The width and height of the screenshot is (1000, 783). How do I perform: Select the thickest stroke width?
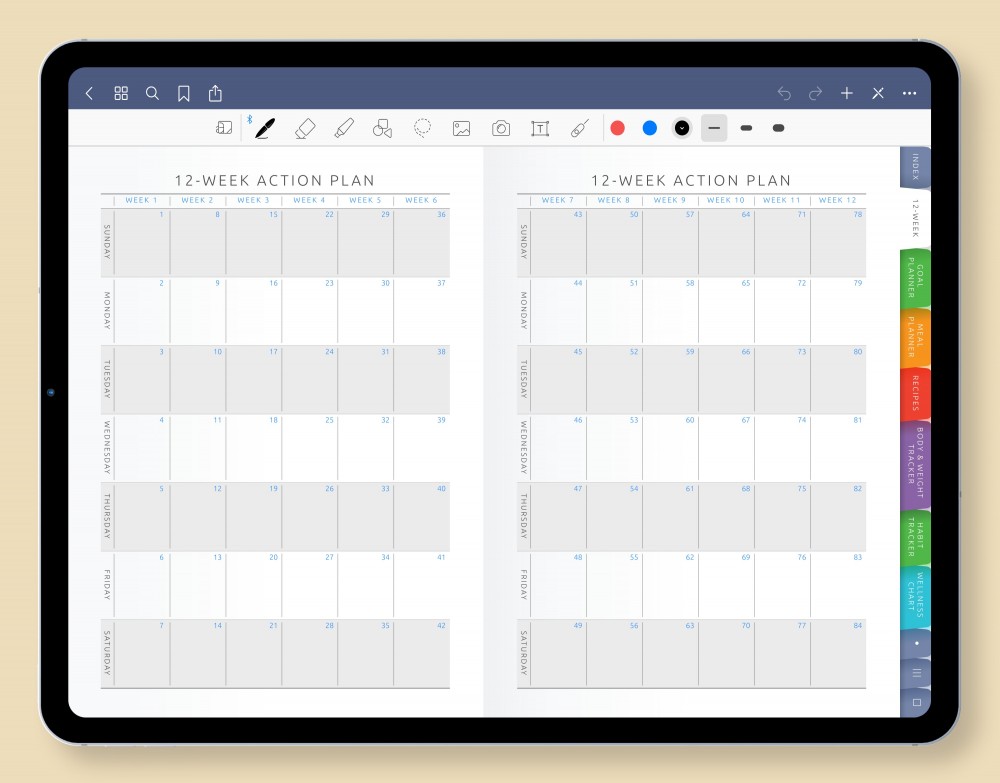[x=778, y=128]
